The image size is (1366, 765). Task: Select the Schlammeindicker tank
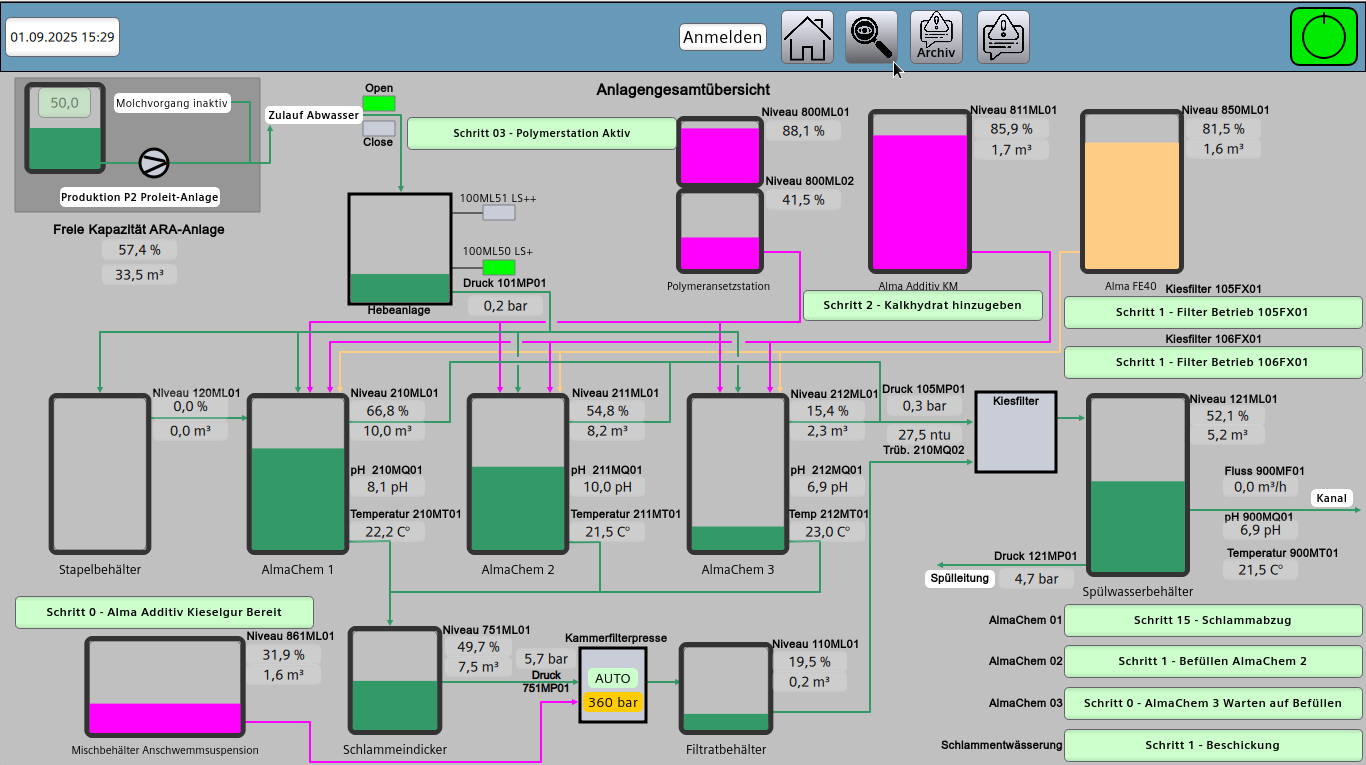[395, 681]
